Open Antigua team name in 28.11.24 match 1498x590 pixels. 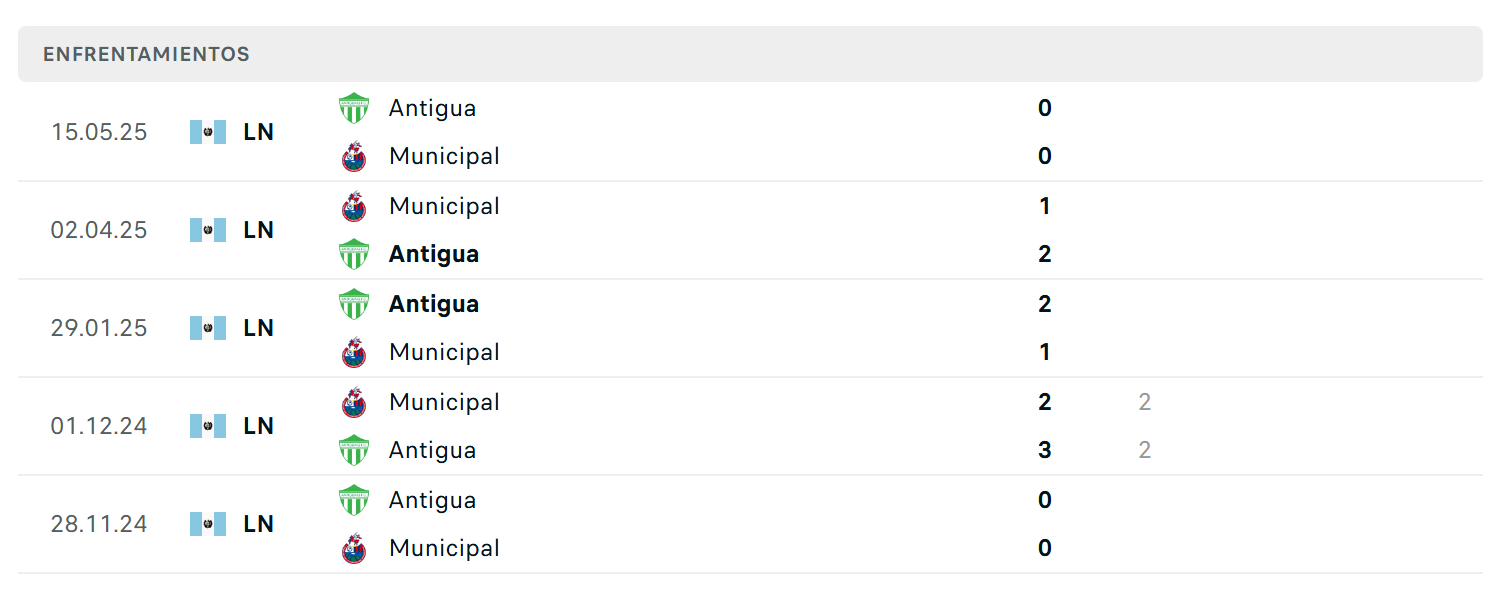(x=432, y=500)
